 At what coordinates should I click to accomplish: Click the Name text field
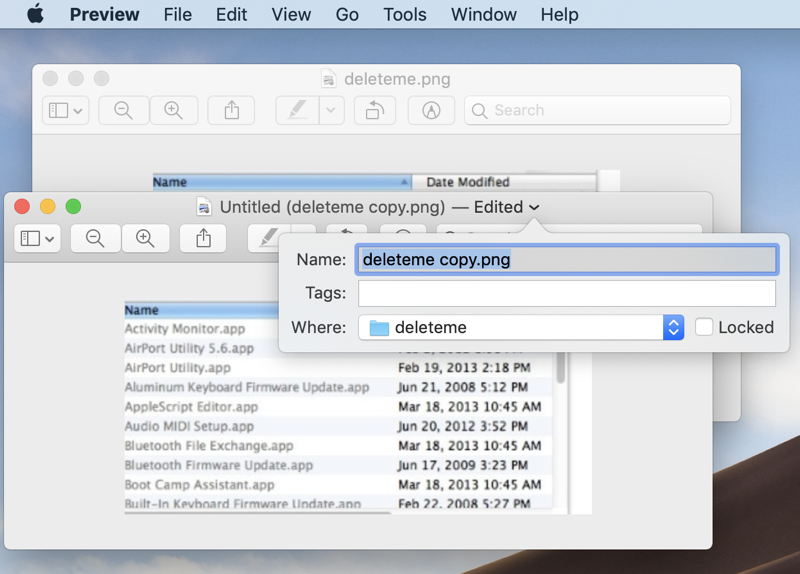566,260
